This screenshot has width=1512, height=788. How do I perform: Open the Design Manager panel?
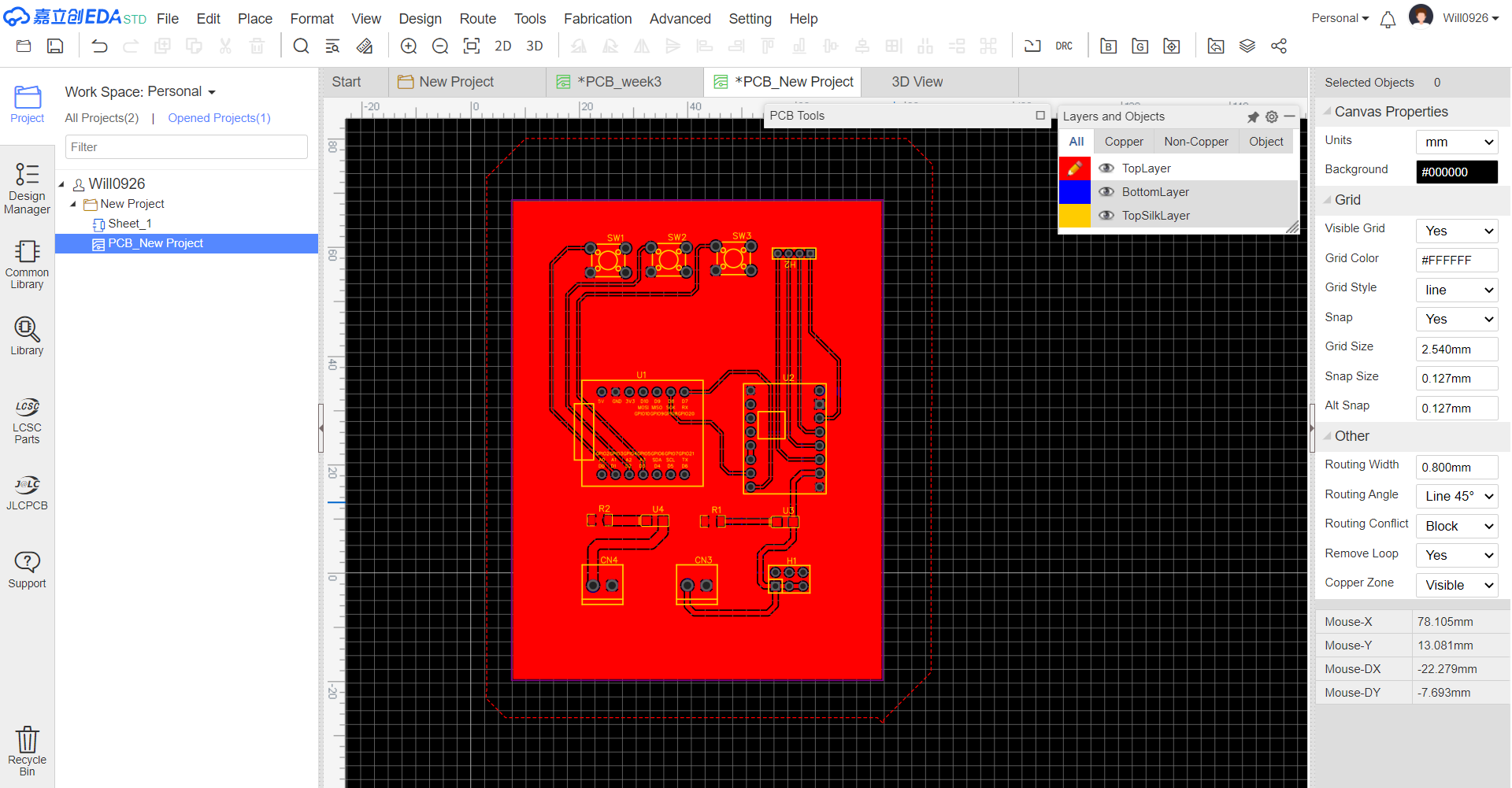[27, 188]
